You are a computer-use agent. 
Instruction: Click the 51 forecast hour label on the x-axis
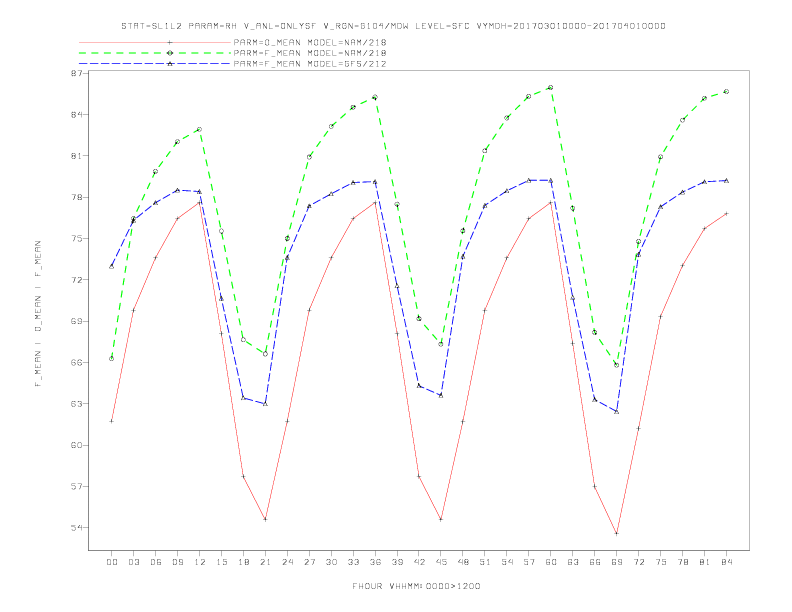tap(485, 562)
